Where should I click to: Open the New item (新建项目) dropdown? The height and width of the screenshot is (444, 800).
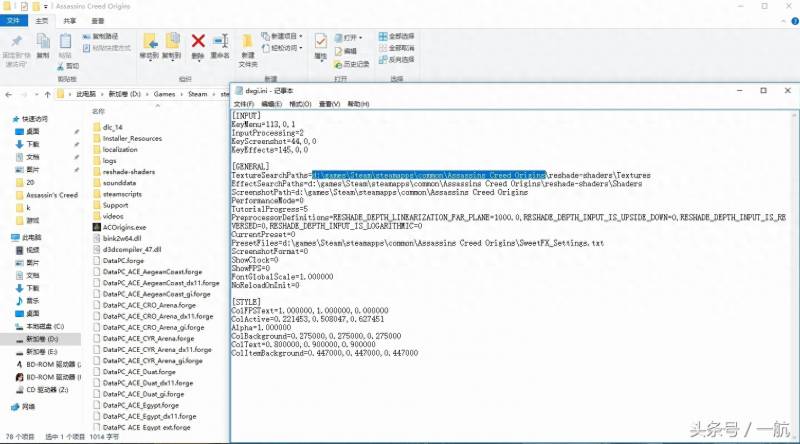(282, 36)
